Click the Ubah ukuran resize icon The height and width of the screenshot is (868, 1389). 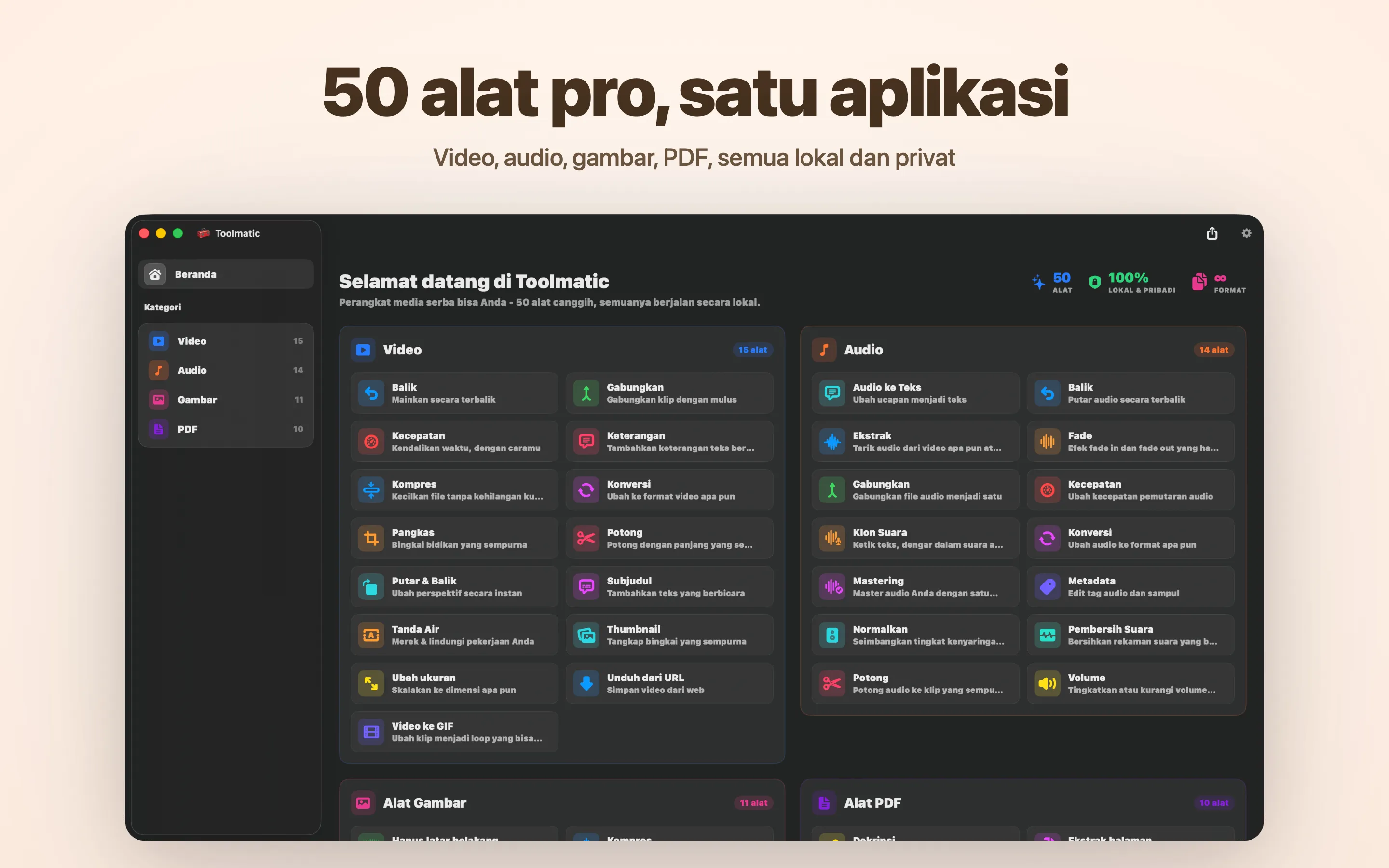371,683
